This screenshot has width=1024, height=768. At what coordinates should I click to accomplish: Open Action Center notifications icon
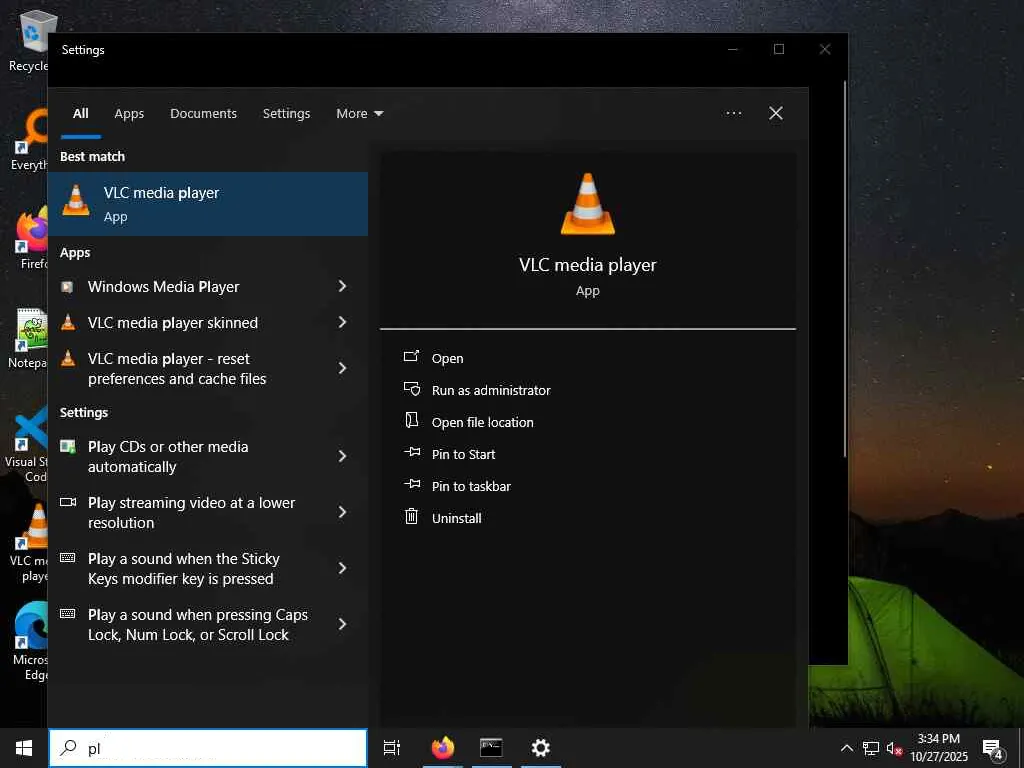(993, 749)
